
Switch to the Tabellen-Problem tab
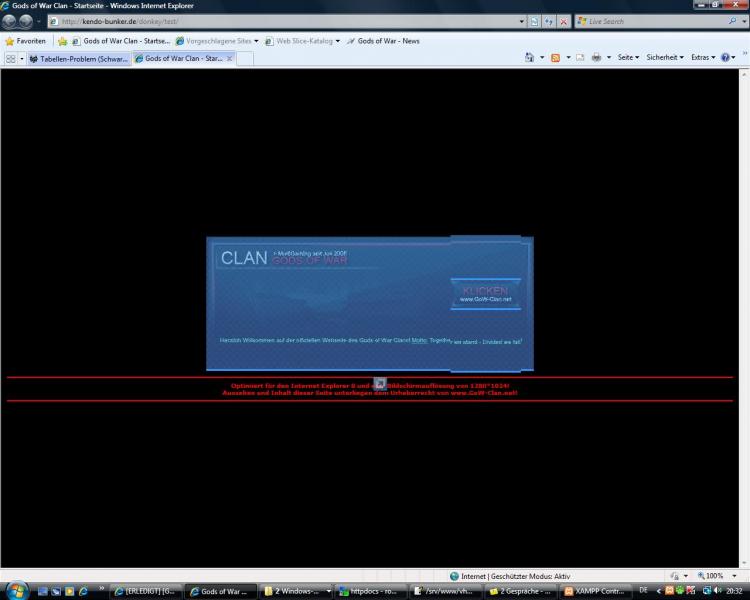tap(78, 59)
